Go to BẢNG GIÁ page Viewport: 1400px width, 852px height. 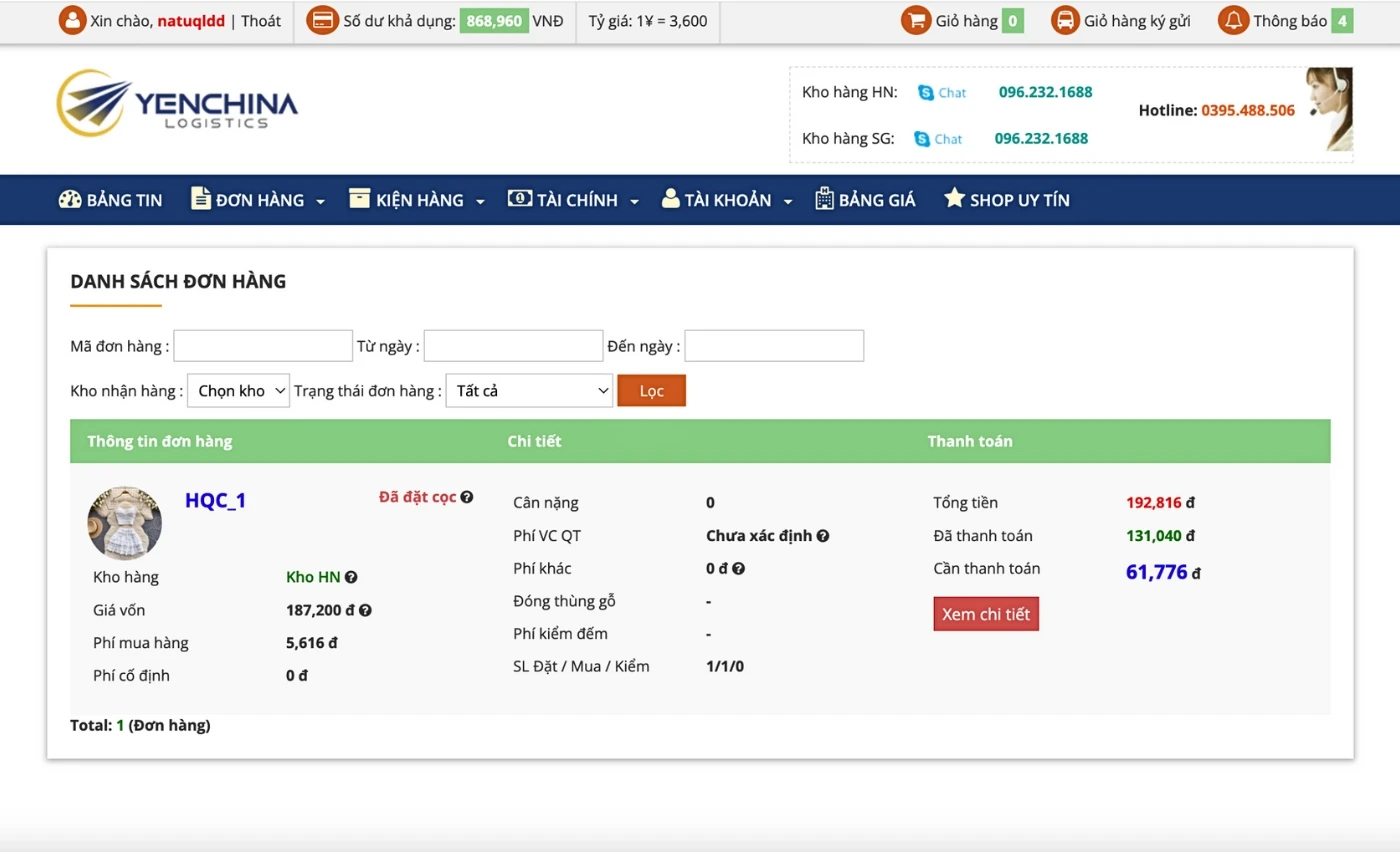[865, 200]
